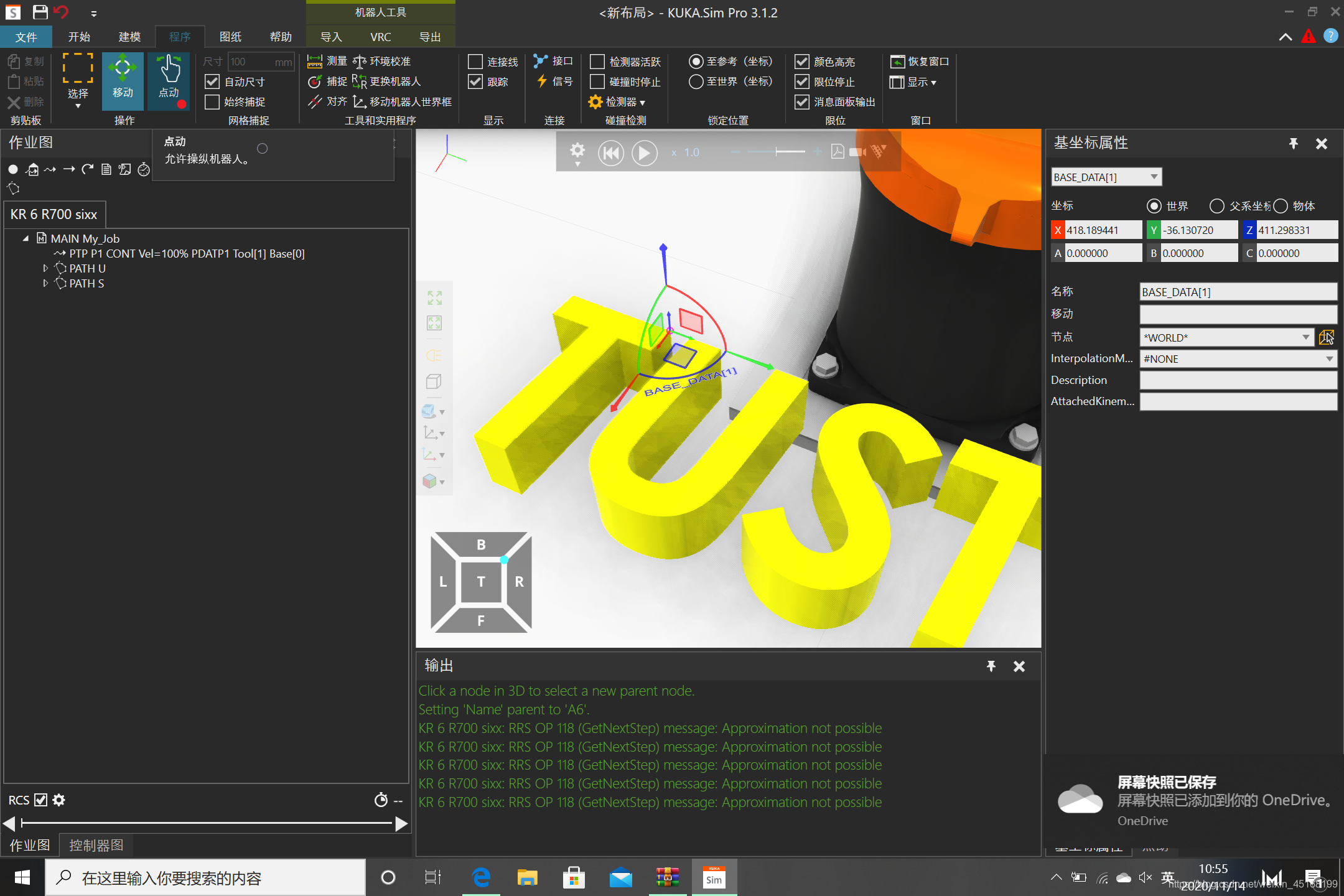
Task: Toggle the always snap (始终捕捉) checkbox
Action: pos(212,101)
